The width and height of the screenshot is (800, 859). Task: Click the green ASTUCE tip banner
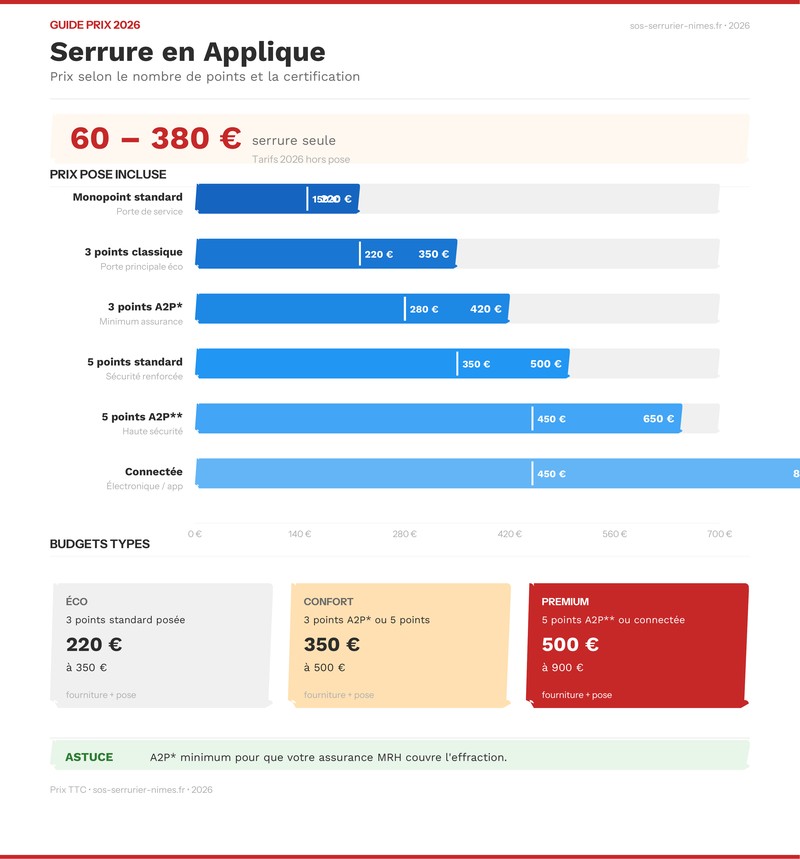point(400,757)
